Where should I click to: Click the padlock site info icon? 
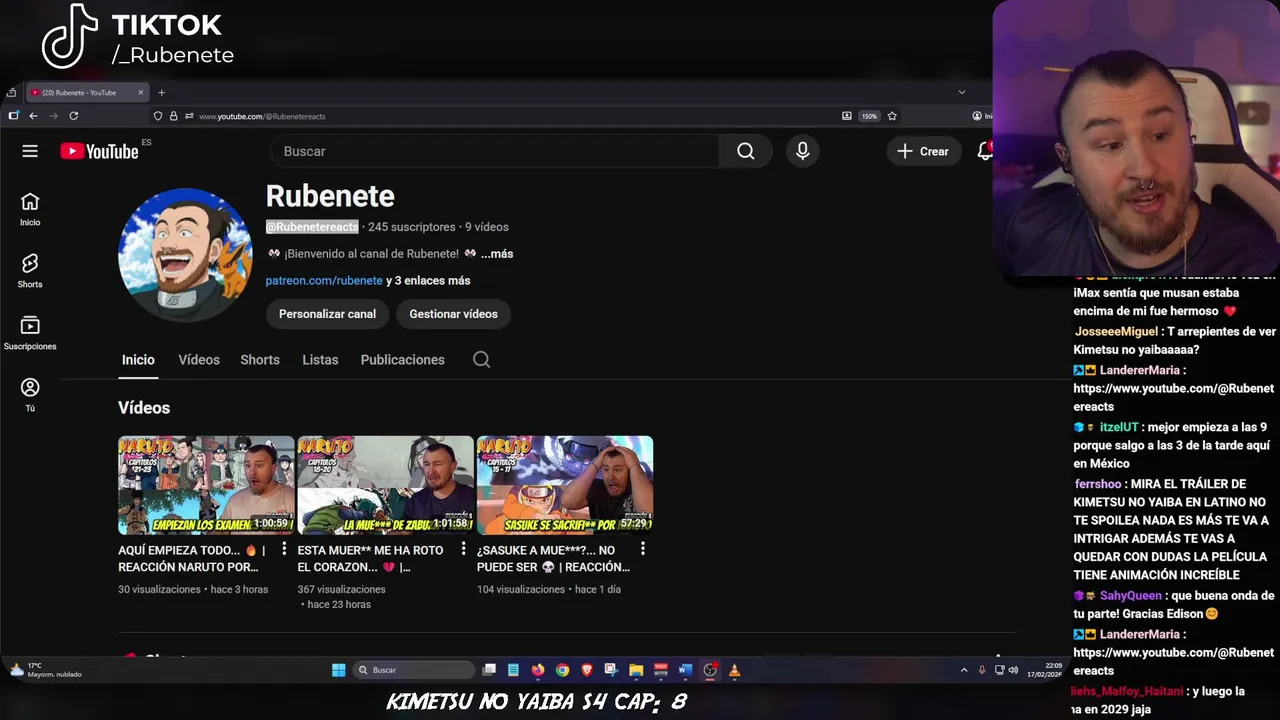(x=173, y=116)
